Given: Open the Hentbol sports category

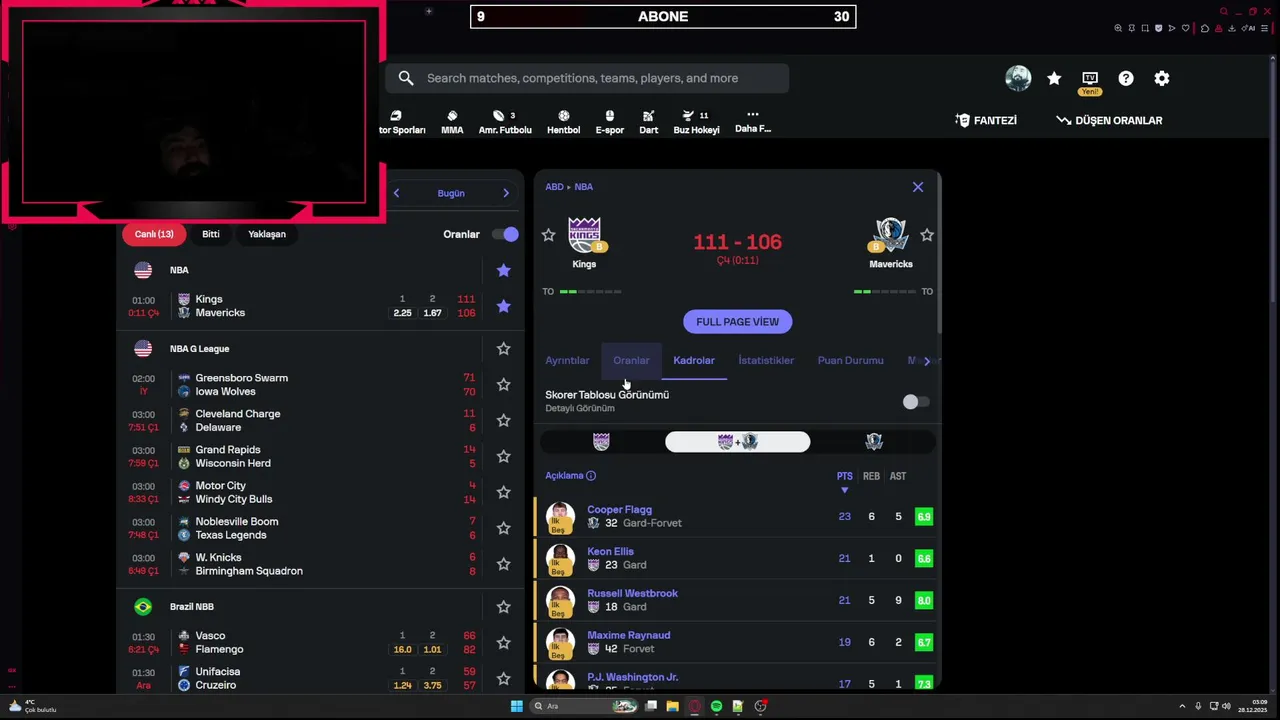Looking at the screenshot, I should click(563, 122).
